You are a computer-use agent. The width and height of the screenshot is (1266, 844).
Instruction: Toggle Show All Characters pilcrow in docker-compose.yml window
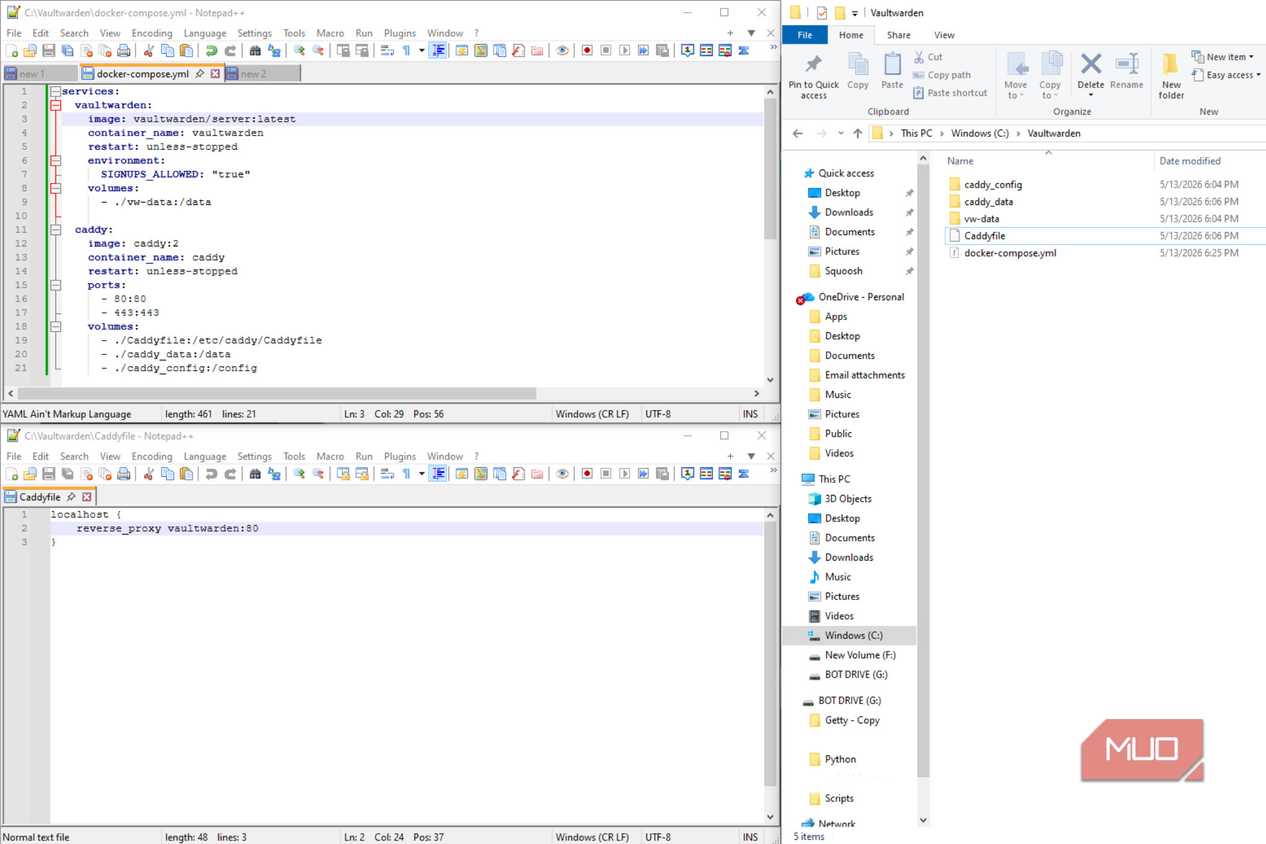click(x=407, y=50)
